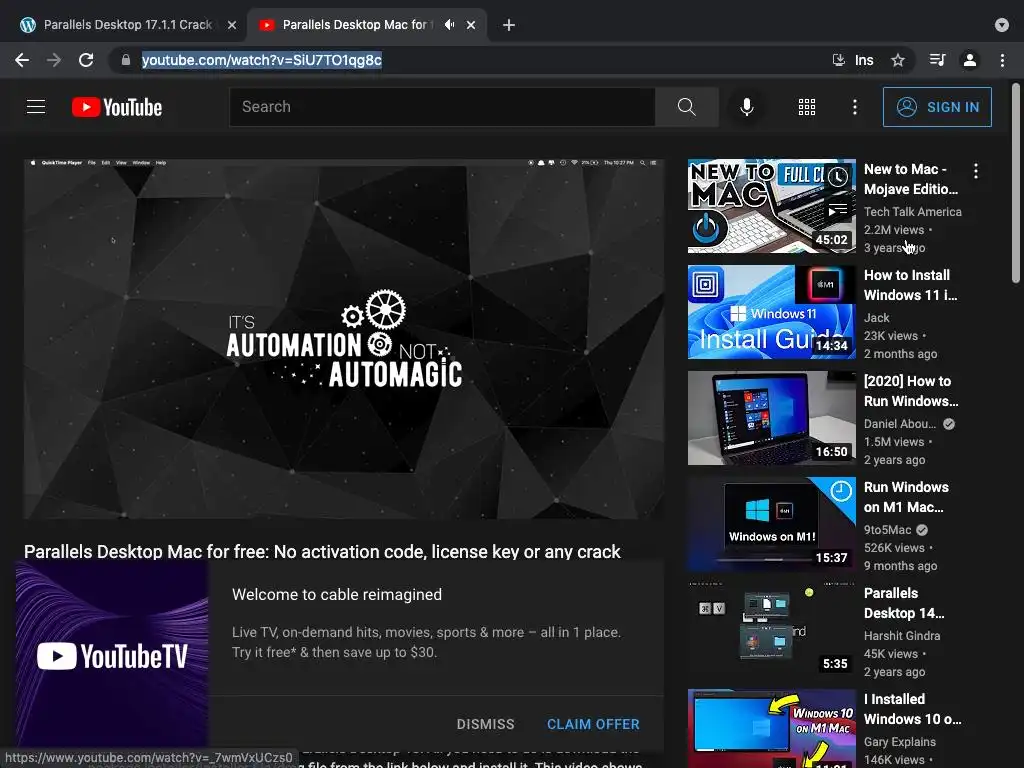Open the 5:35 Parallels Desktop thumbnail

[x=771, y=630]
